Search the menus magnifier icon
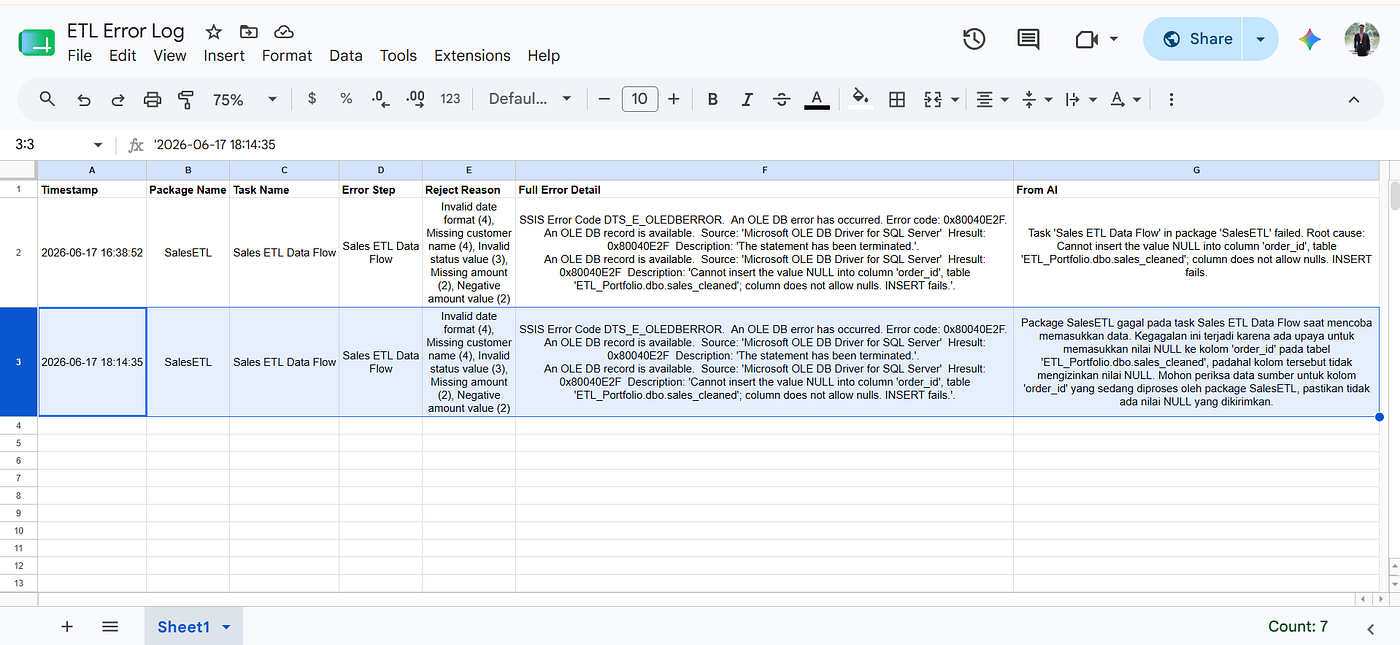 [47, 99]
